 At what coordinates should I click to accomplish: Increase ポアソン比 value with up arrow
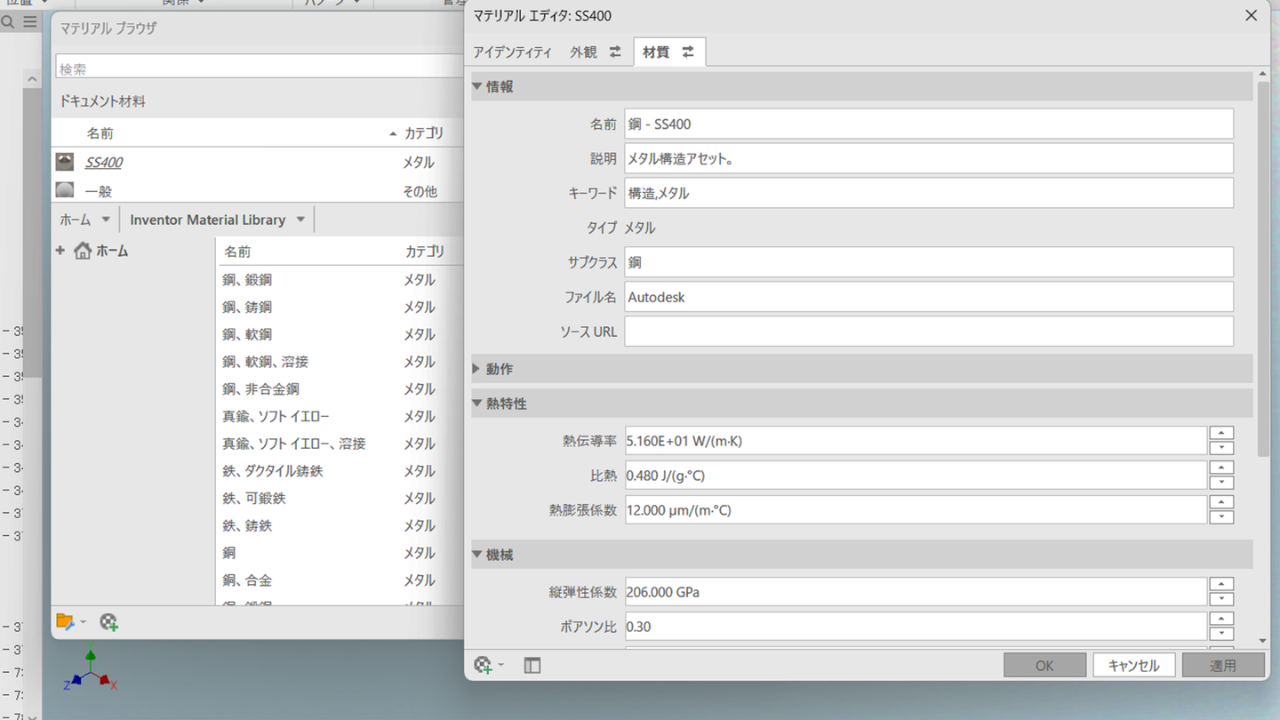[1221, 620]
